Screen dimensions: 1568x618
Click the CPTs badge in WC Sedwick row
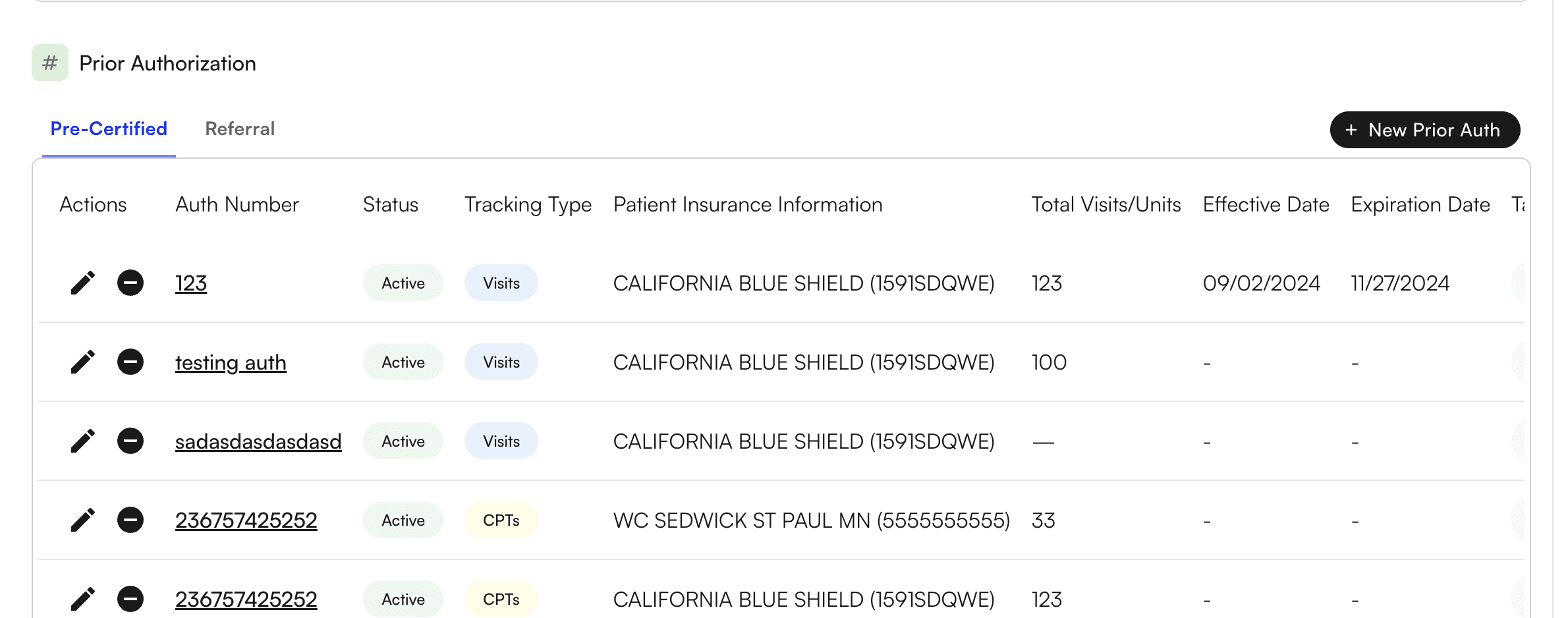(501, 520)
